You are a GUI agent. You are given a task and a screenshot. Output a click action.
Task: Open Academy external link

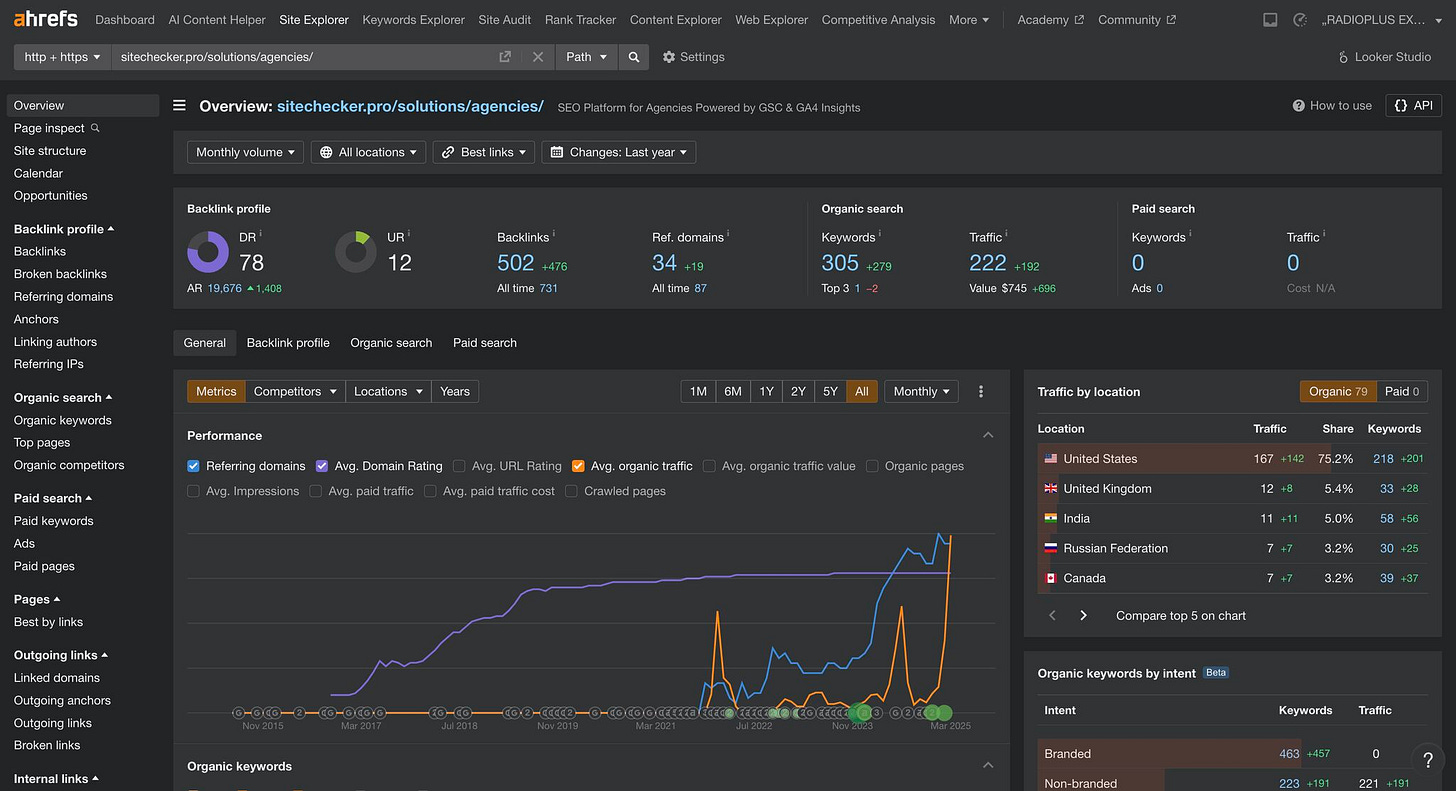coord(1050,19)
